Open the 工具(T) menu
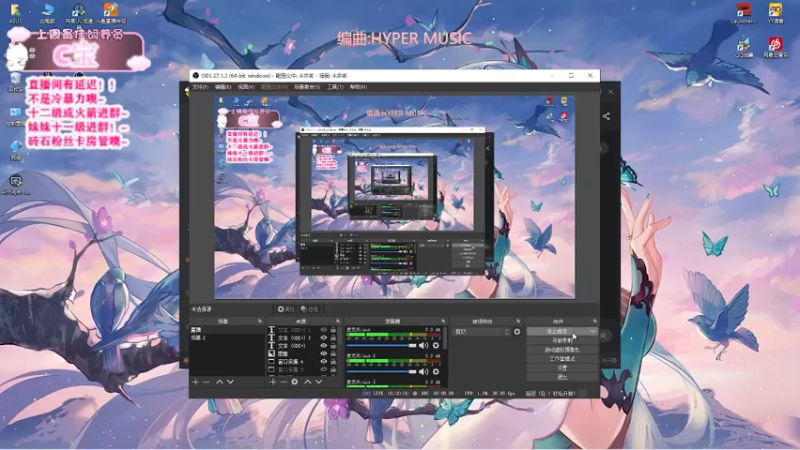Viewport: 800px width, 450px height. tap(335, 87)
